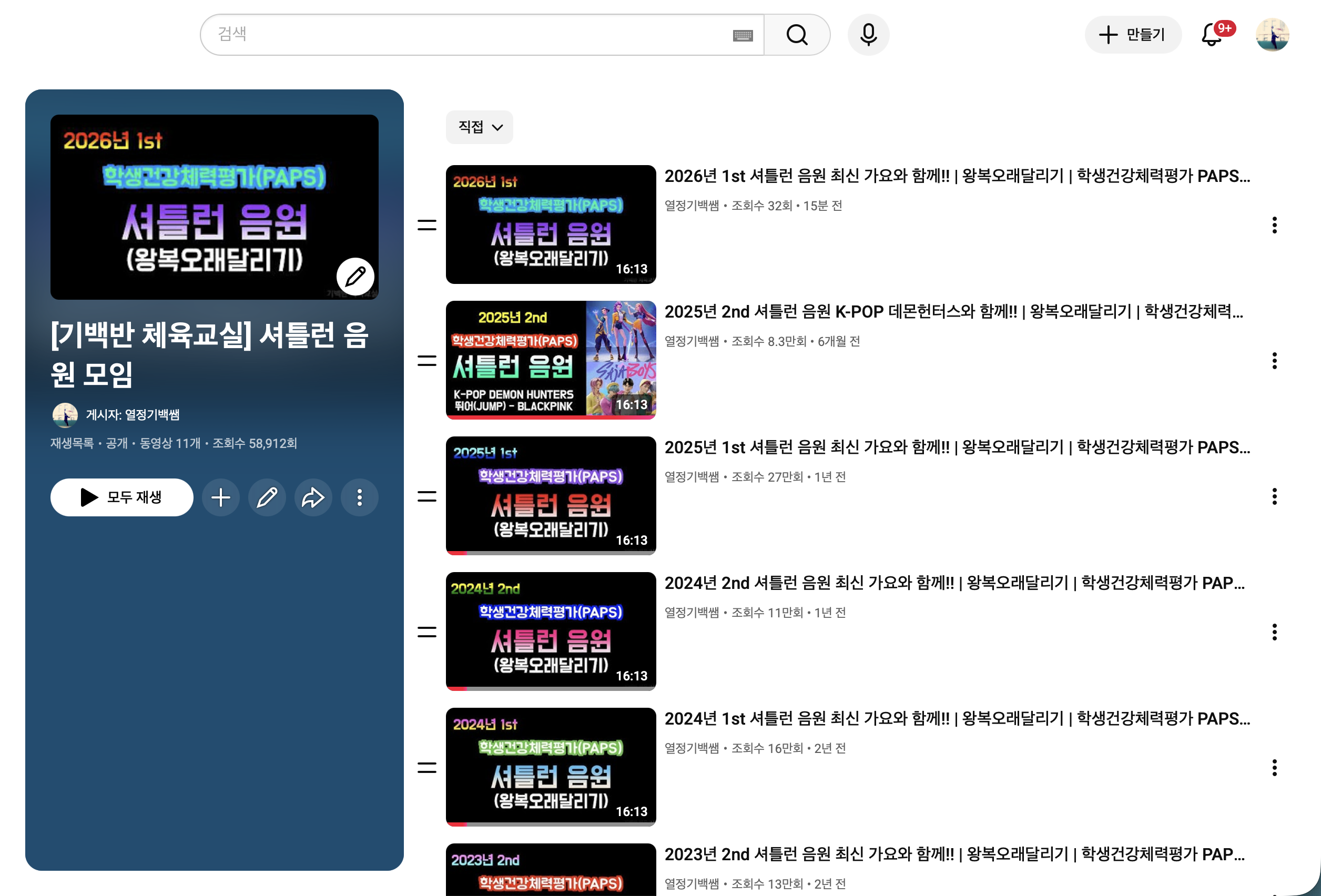Image resolution: width=1321 pixels, height=896 pixels.
Task: Click the '모두 재생' play all button
Action: pos(121,497)
